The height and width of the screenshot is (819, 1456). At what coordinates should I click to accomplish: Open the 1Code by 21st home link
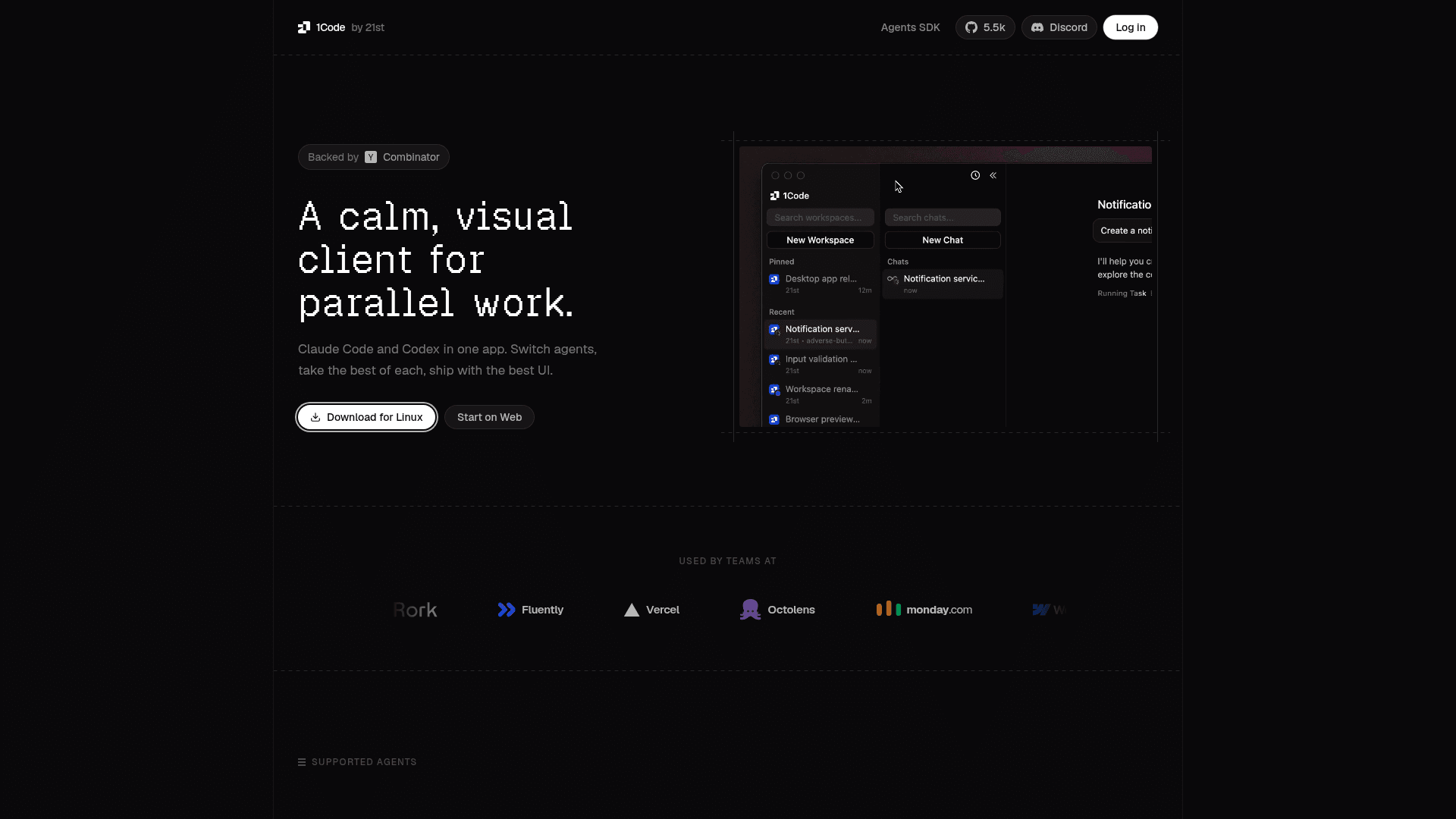click(x=341, y=27)
